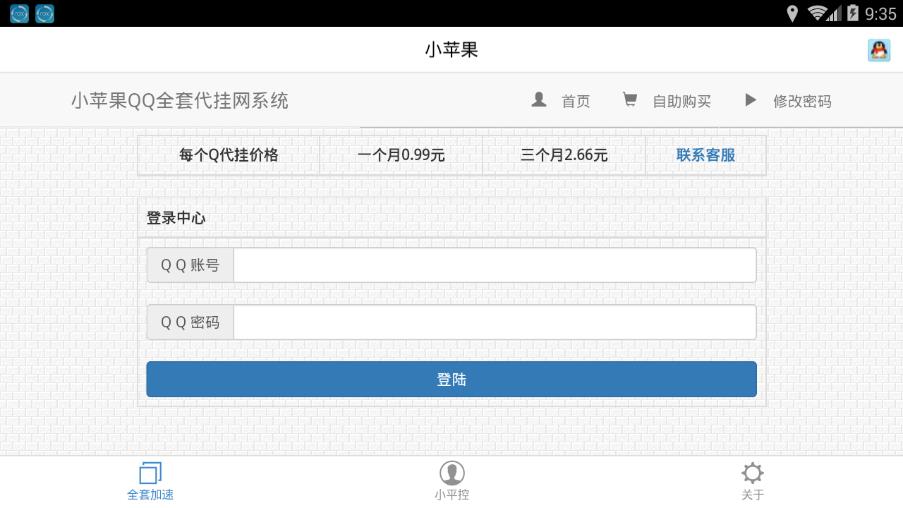Viewport: 903px width, 508px height.
Task: Click the person icon beside 首页
Action: (539, 100)
